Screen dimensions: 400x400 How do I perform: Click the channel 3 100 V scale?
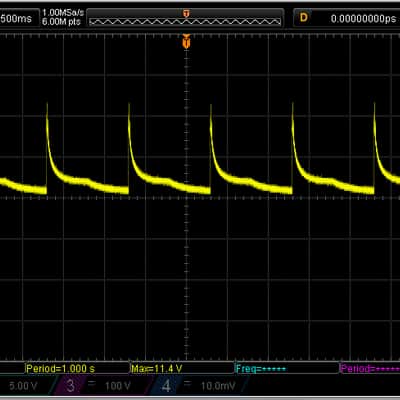118,386
